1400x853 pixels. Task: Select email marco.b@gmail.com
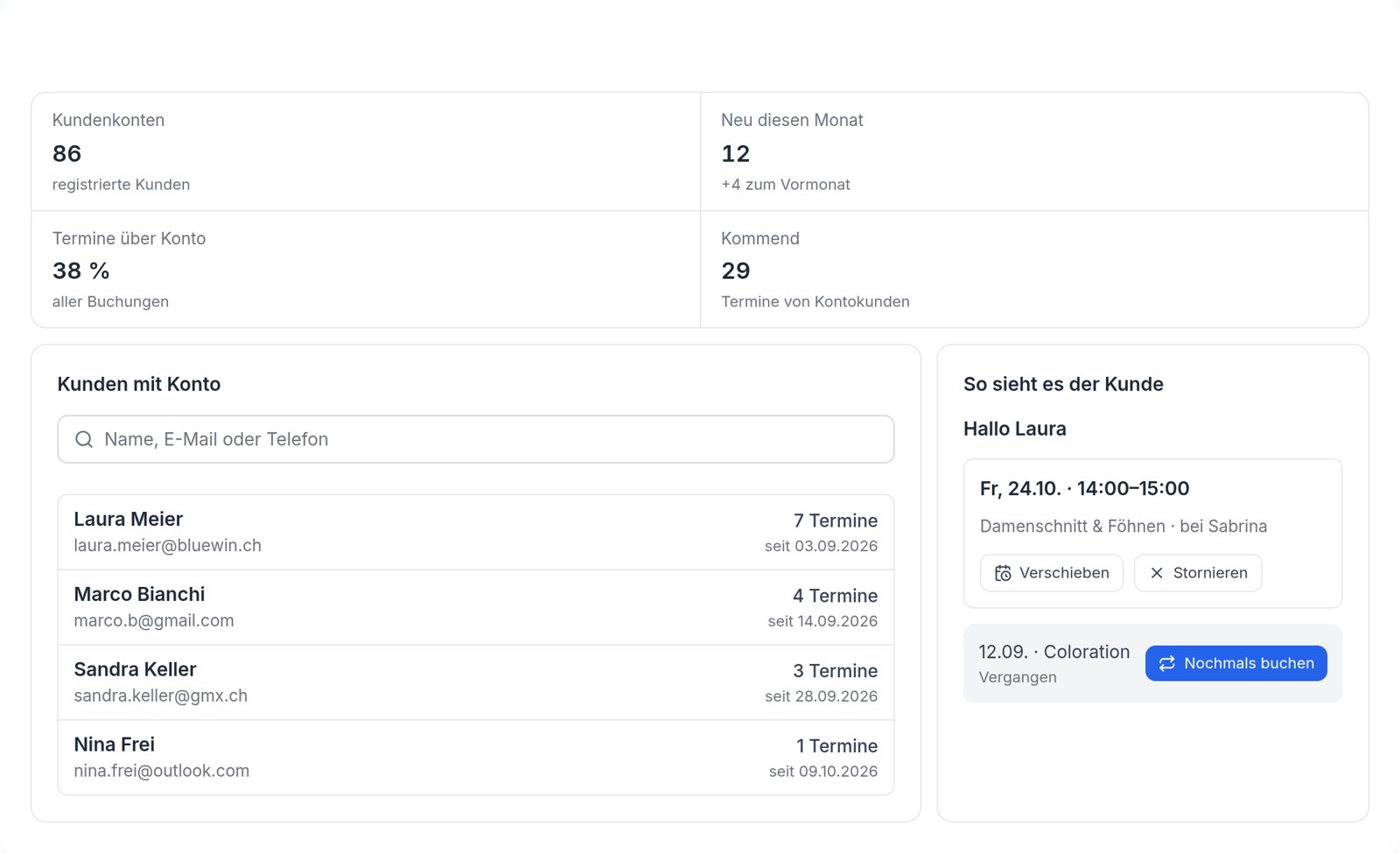tap(154, 620)
